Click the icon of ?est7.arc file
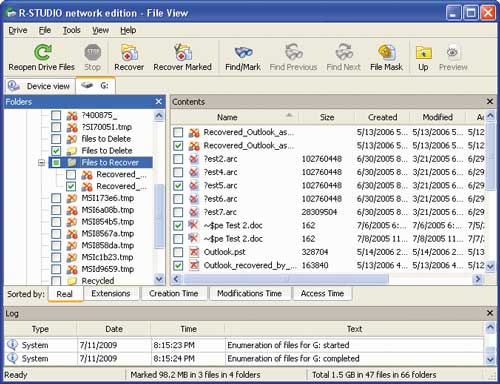 (194, 212)
